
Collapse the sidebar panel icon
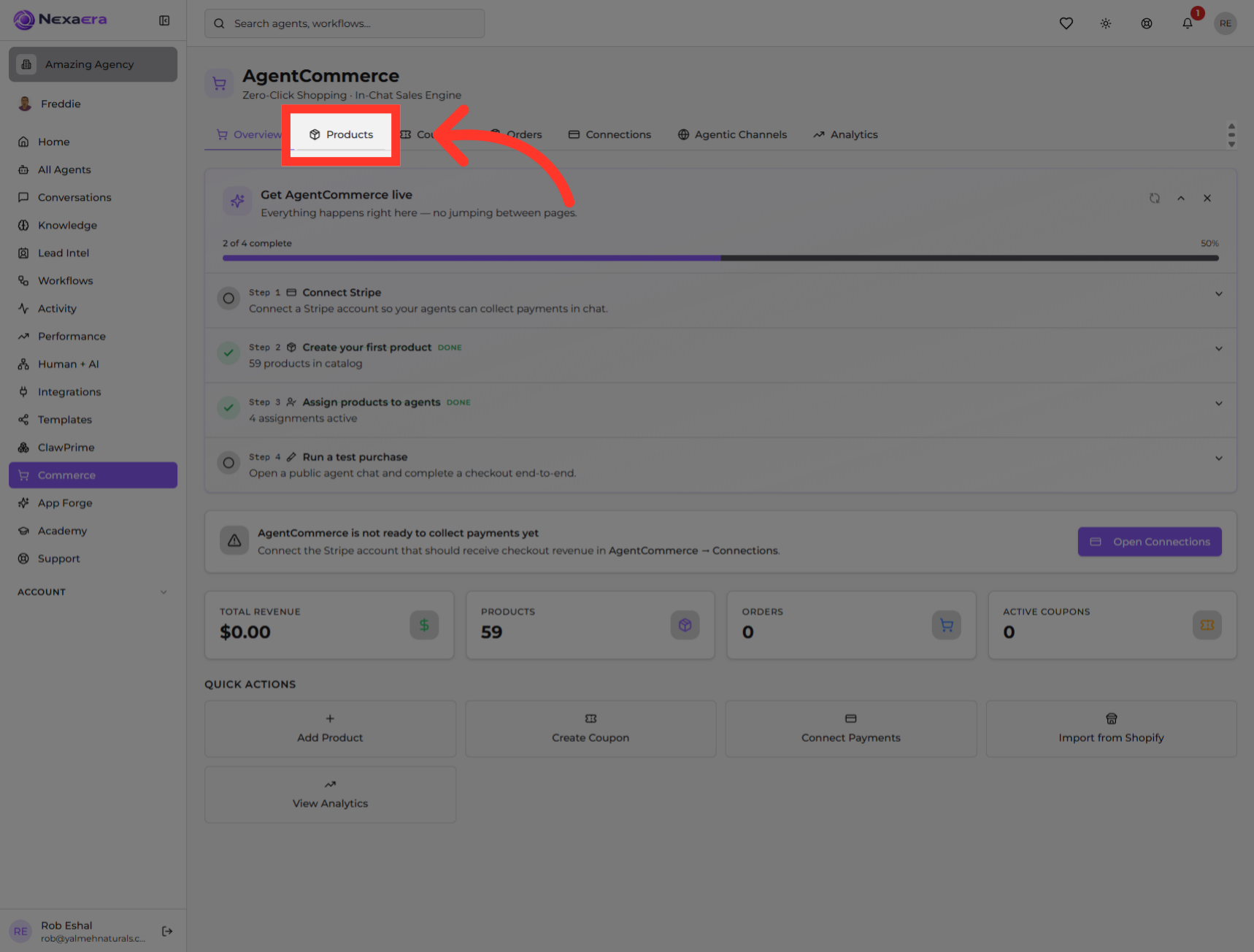(x=164, y=20)
